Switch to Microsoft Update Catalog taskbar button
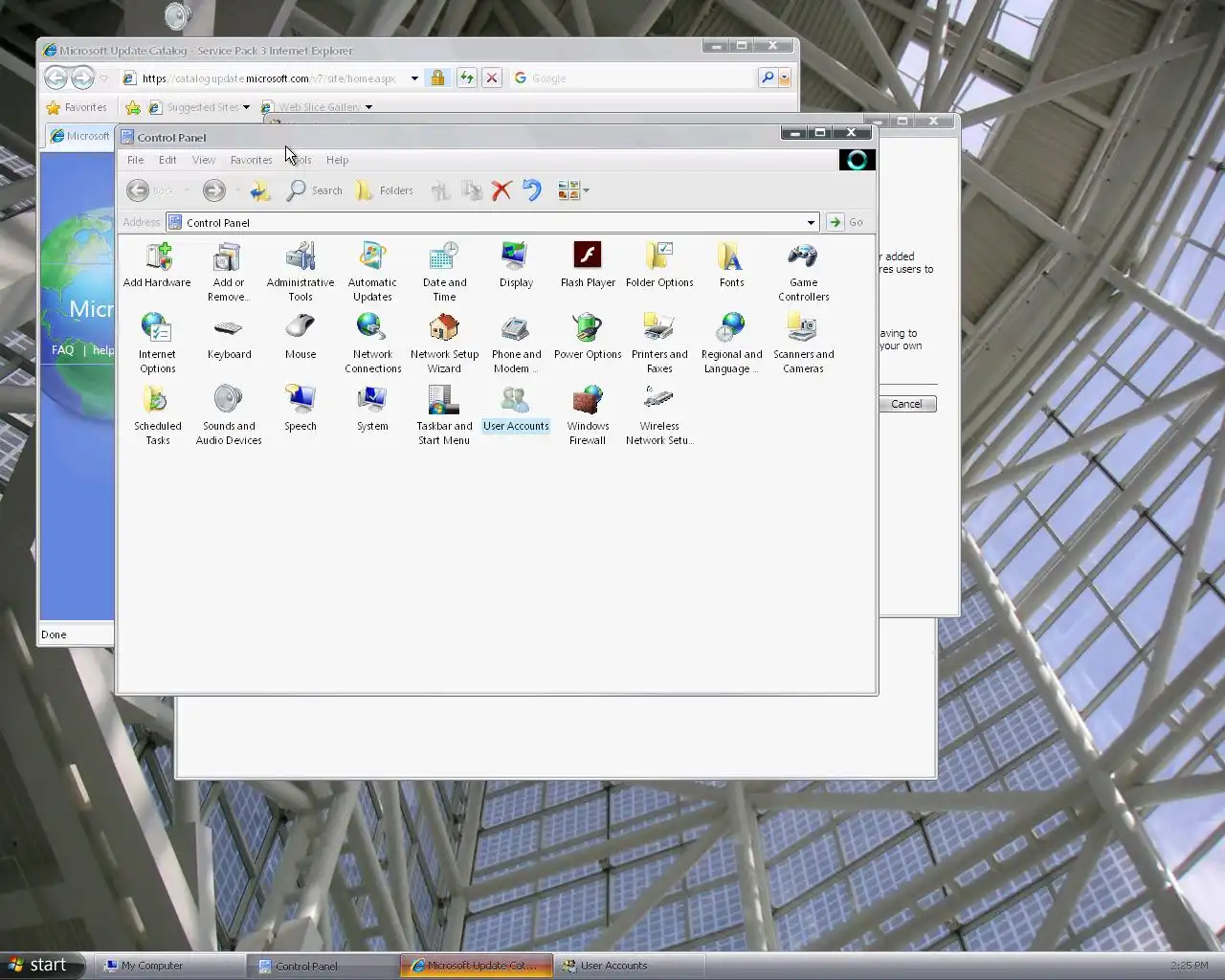1225x980 pixels. coord(476,966)
